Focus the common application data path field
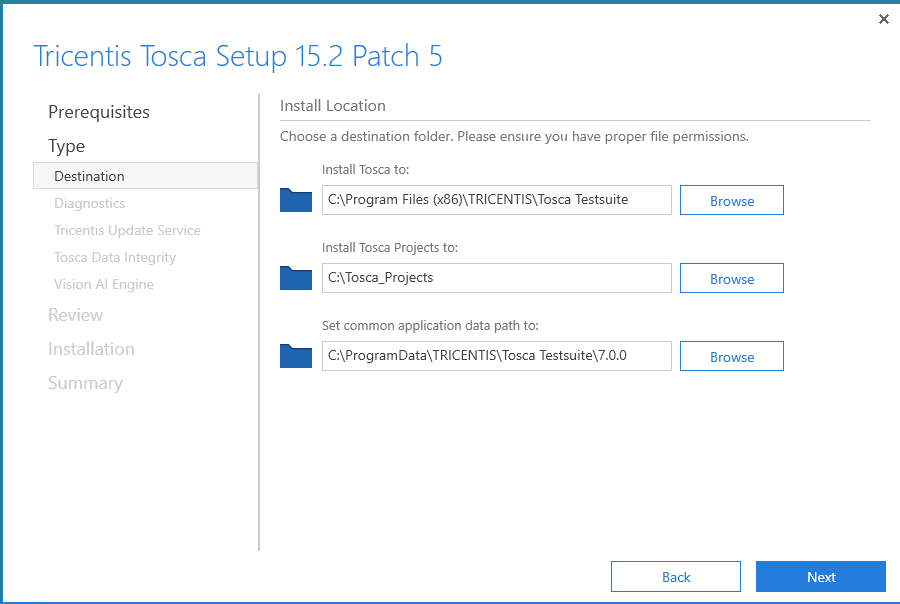 coord(496,356)
